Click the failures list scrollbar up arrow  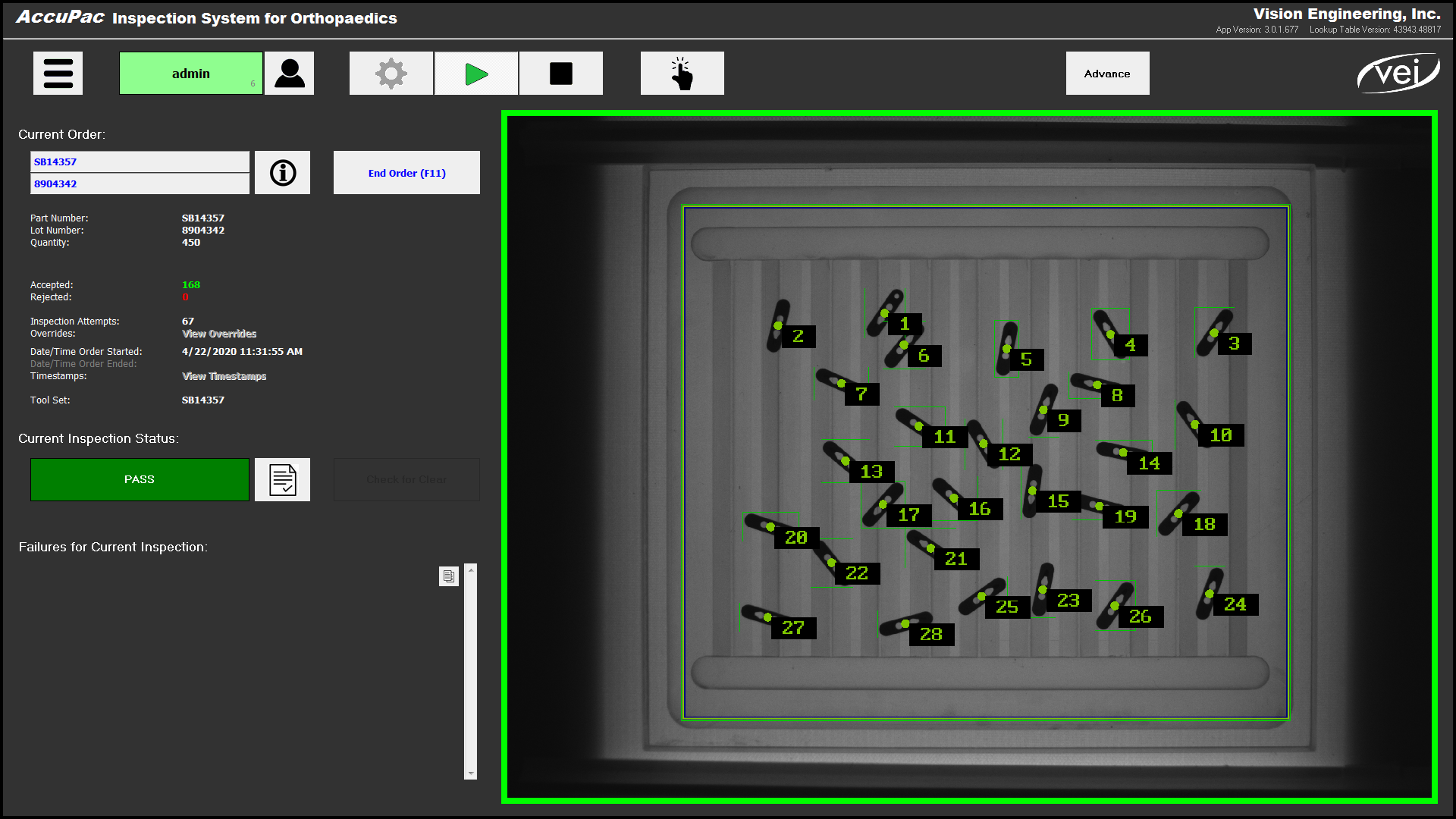click(x=471, y=570)
